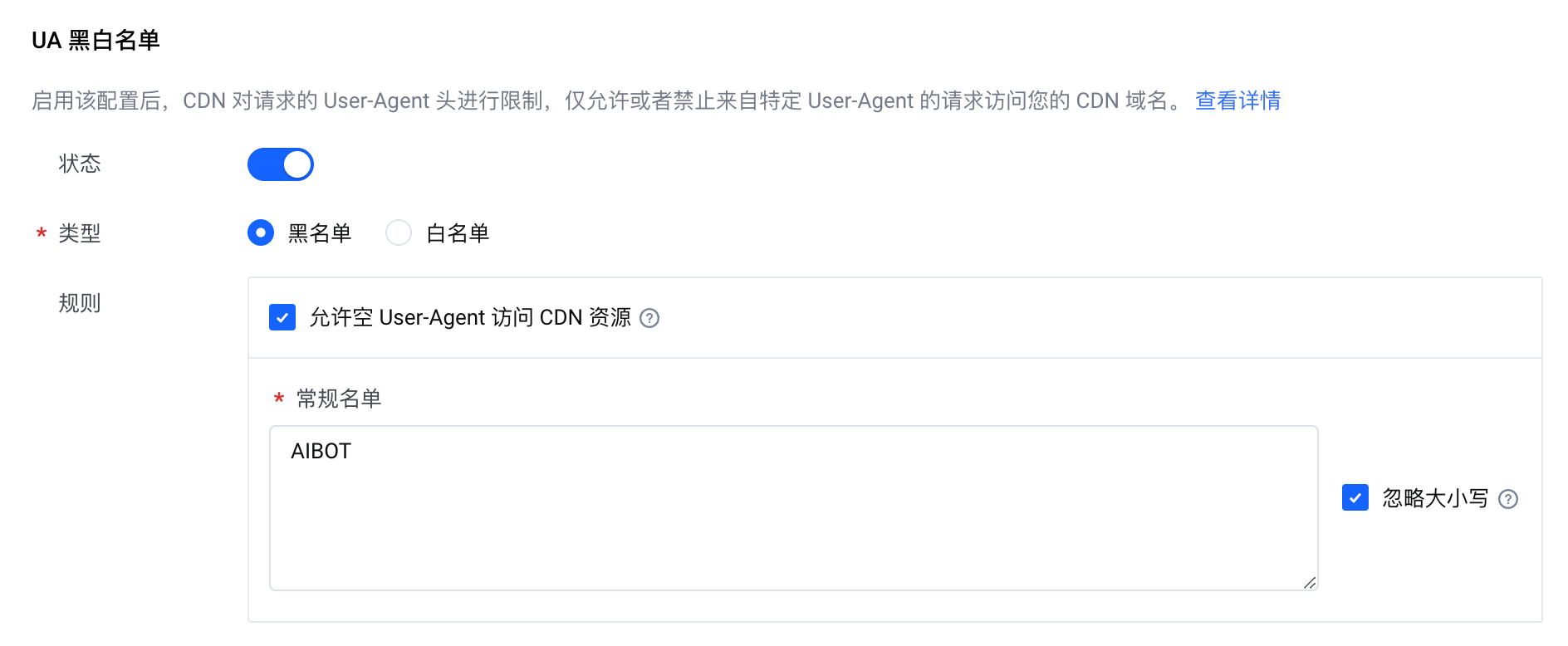Click the 常规名单 field label
Screen dimensions: 1568x646
click(339, 399)
